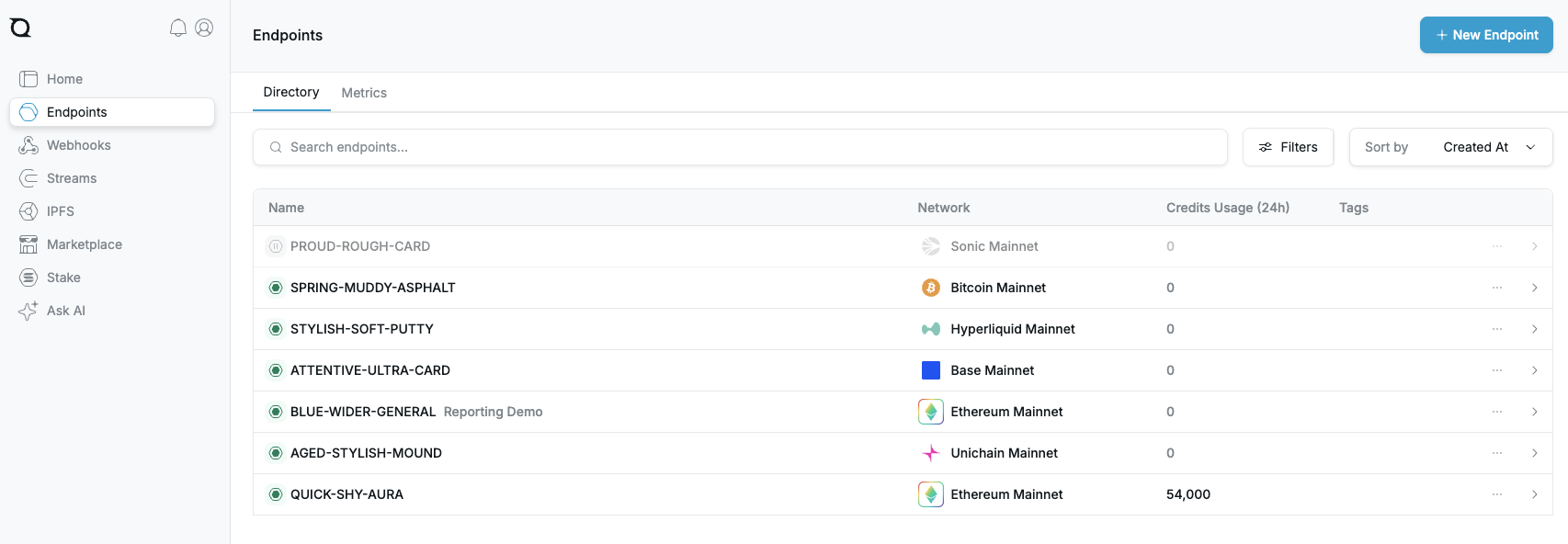Click the Stake sidebar icon
Image resolution: width=1568 pixels, height=544 pixels.
(x=28, y=278)
